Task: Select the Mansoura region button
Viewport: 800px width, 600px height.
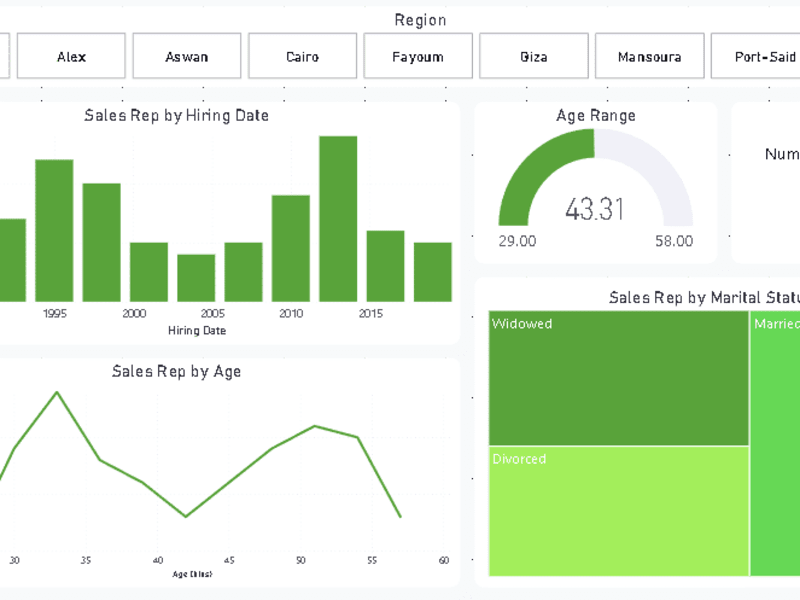Action: [649, 56]
